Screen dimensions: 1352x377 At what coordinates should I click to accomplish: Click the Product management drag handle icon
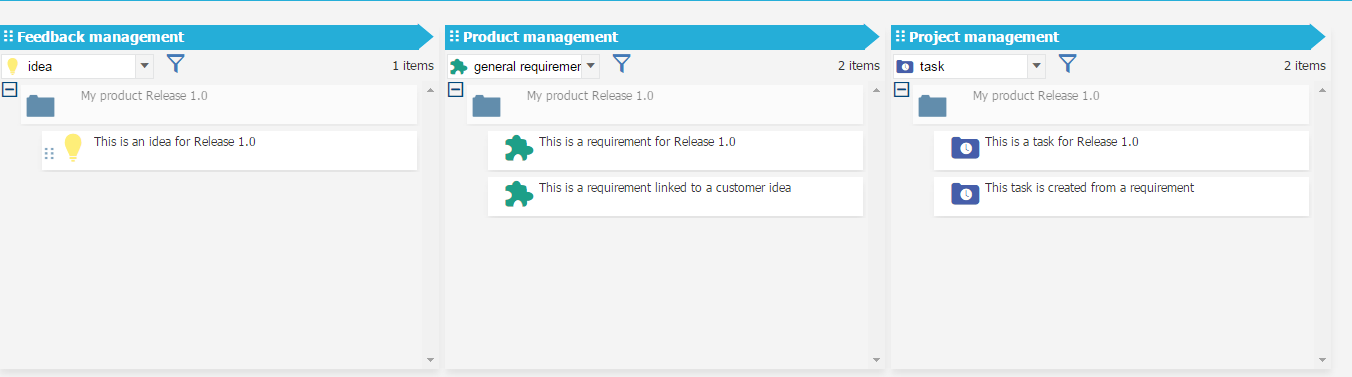[x=455, y=37]
